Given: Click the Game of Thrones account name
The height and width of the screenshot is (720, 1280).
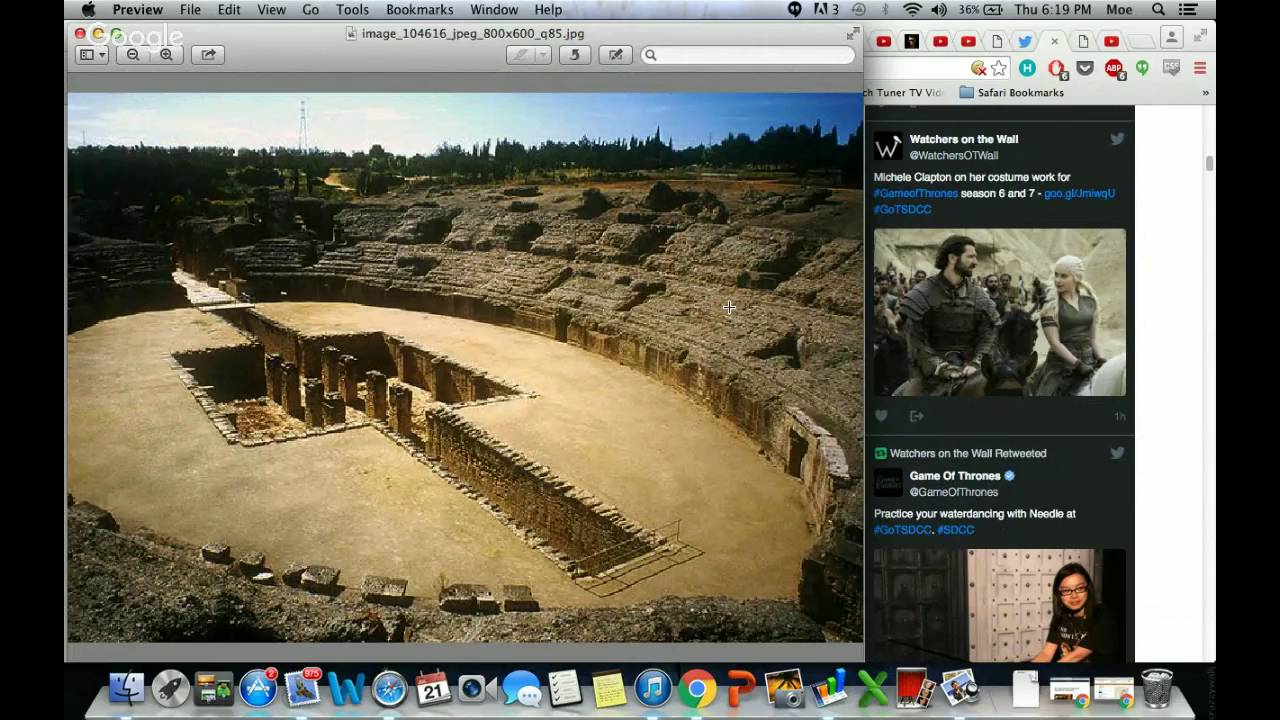Looking at the screenshot, I should [x=955, y=476].
